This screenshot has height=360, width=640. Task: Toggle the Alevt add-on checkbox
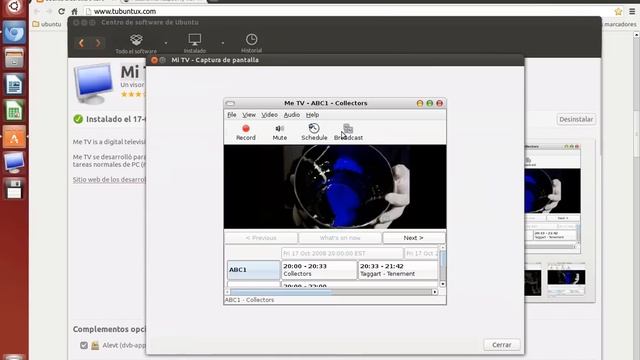click(84, 345)
